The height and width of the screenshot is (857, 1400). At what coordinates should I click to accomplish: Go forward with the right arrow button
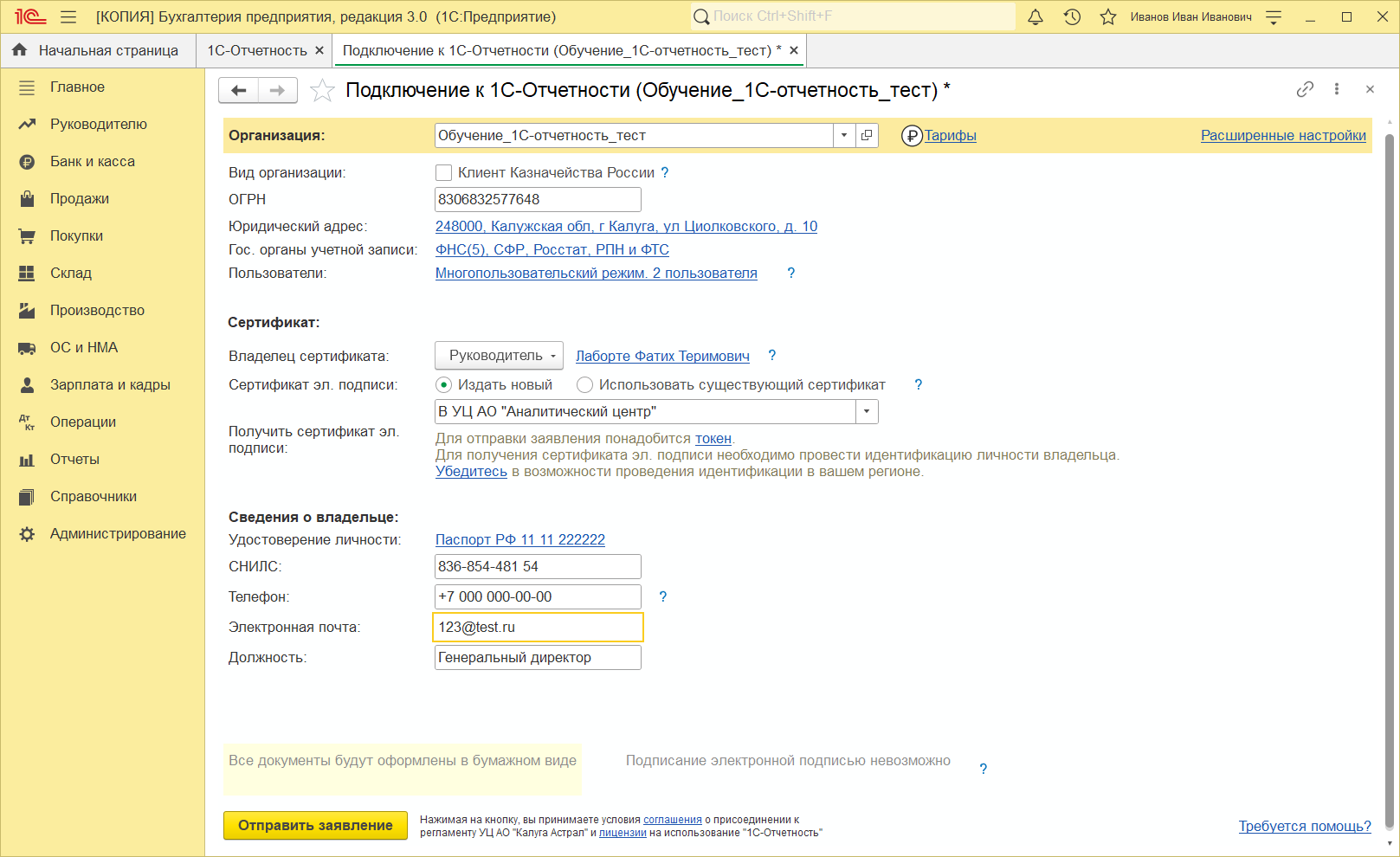click(278, 90)
